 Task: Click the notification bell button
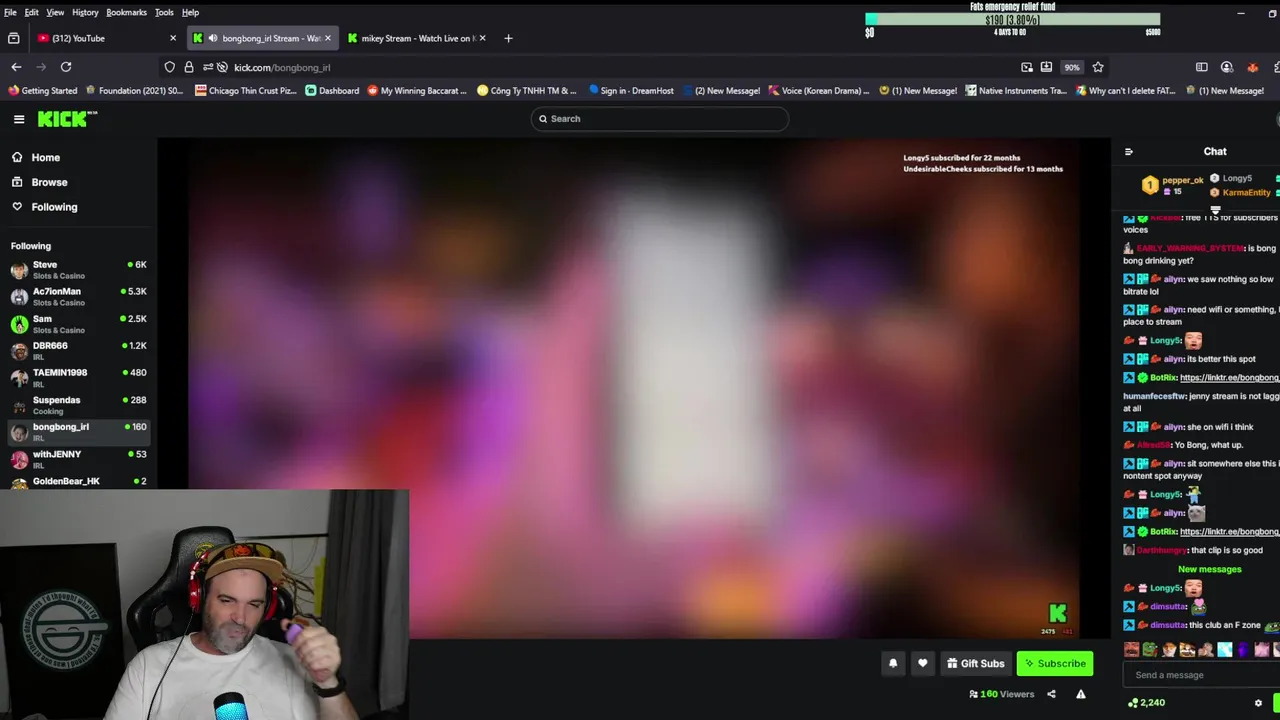[x=893, y=663]
